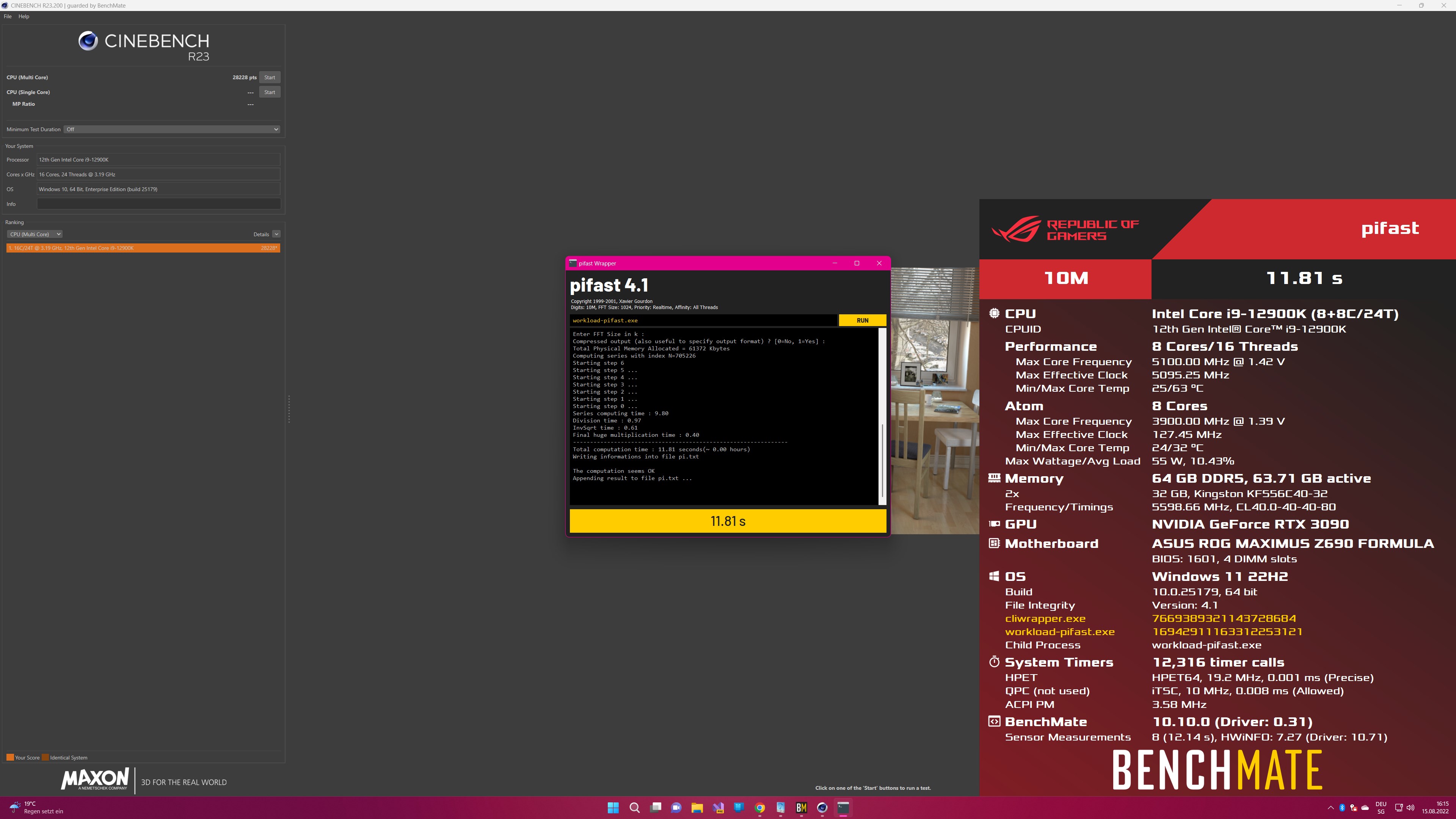The height and width of the screenshot is (819, 1456).
Task: Open the blue monitor app on taskbar
Action: [739, 808]
